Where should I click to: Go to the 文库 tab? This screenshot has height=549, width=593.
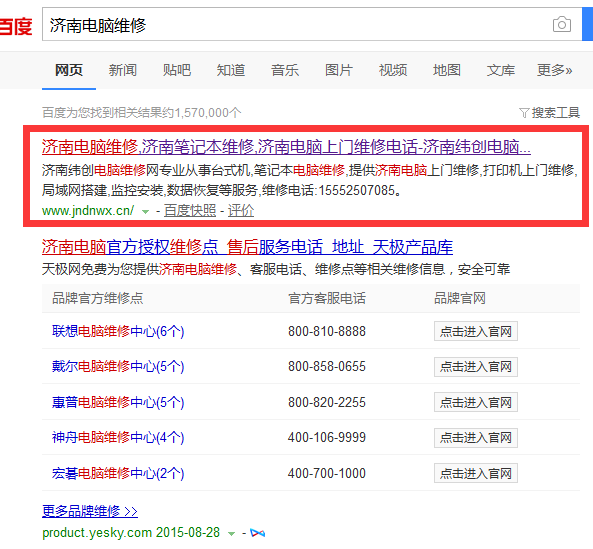click(x=501, y=70)
